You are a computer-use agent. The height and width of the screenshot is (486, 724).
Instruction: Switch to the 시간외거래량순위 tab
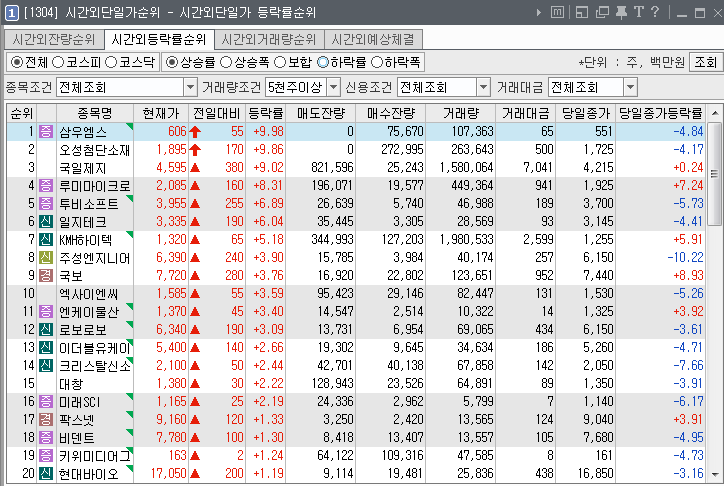[x=269, y=40]
